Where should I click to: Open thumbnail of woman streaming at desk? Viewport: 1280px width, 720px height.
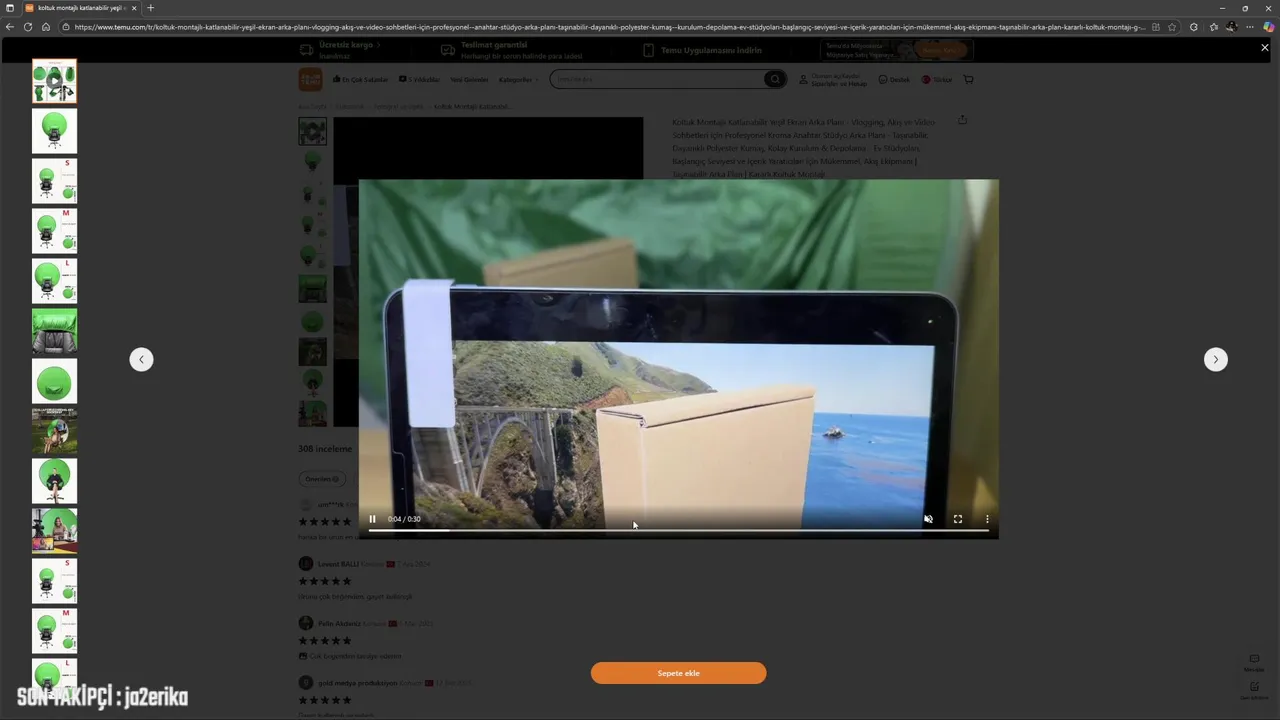(x=54, y=531)
